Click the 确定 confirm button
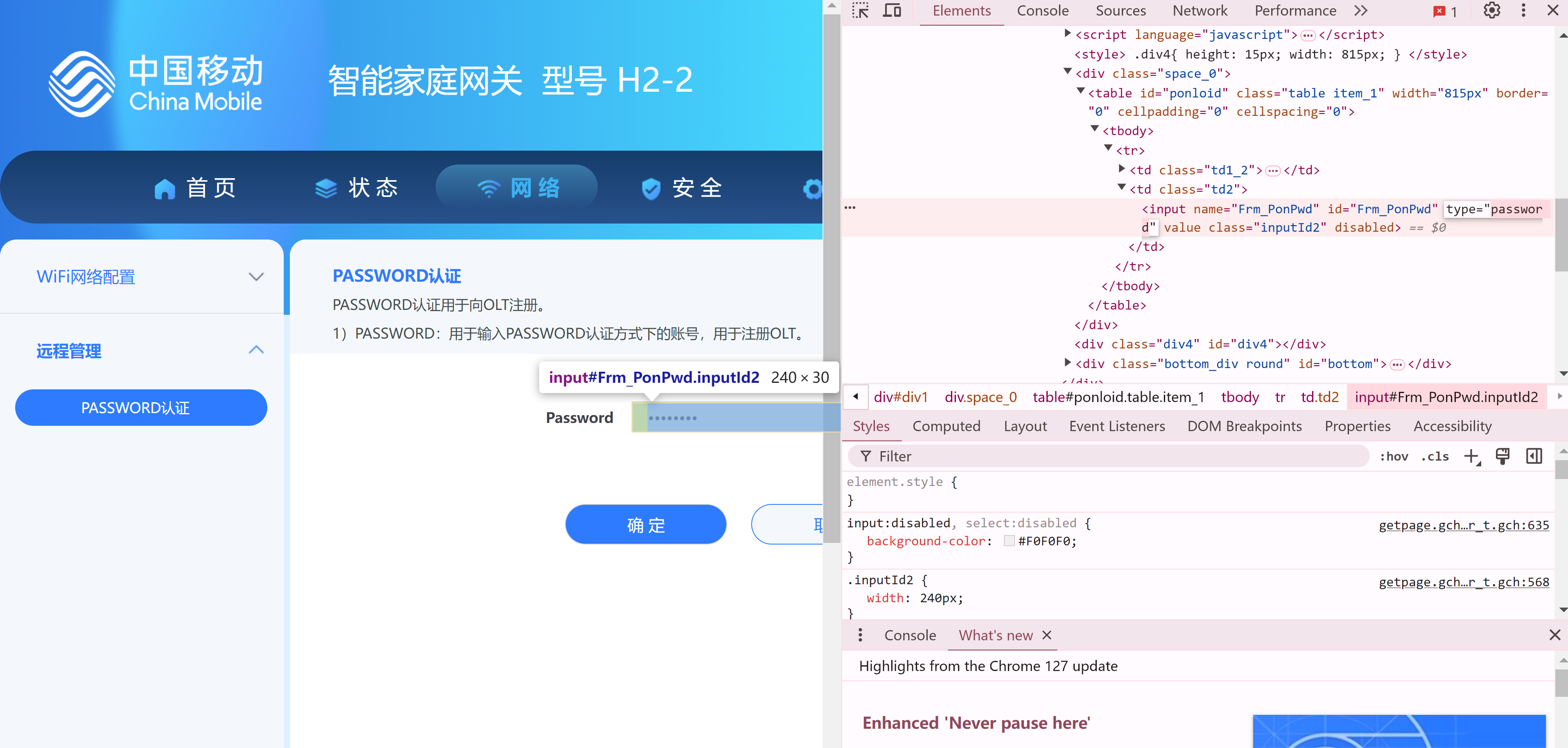This screenshot has width=1568, height=748. click(645, 524)
